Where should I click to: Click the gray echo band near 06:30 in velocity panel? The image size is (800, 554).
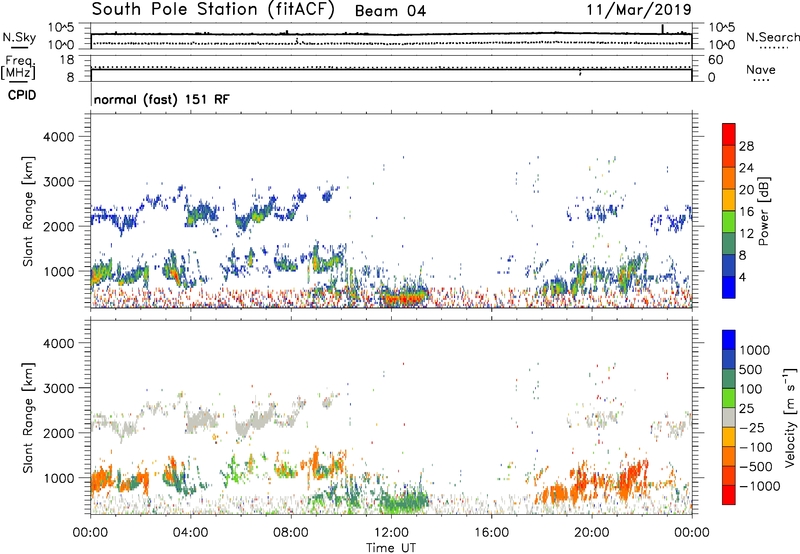pos(258,421)
